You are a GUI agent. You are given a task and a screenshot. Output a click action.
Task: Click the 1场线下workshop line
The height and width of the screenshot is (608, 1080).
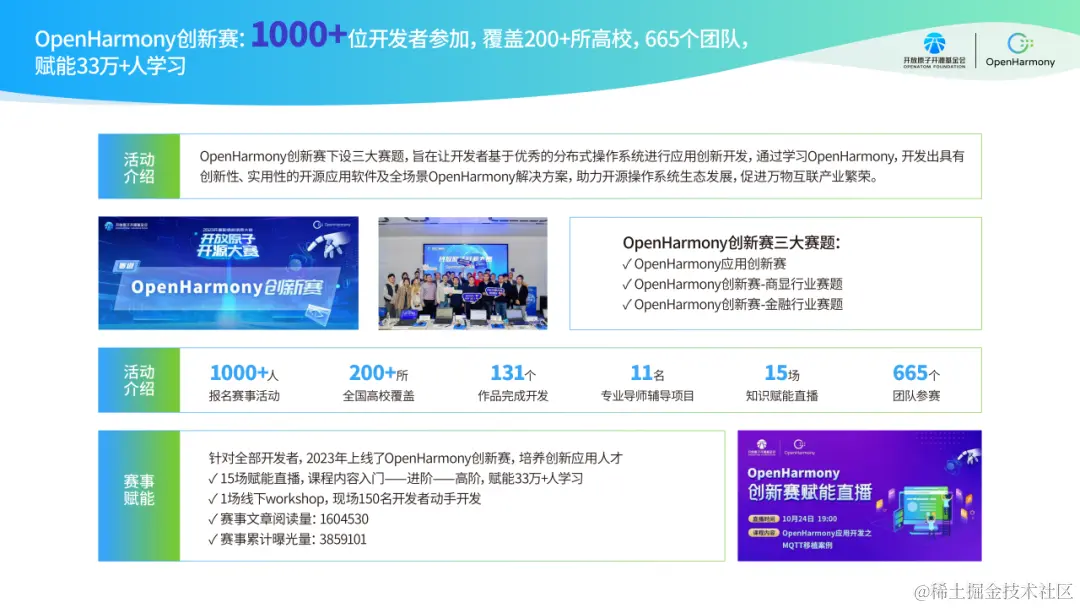(x=344, y=499)
